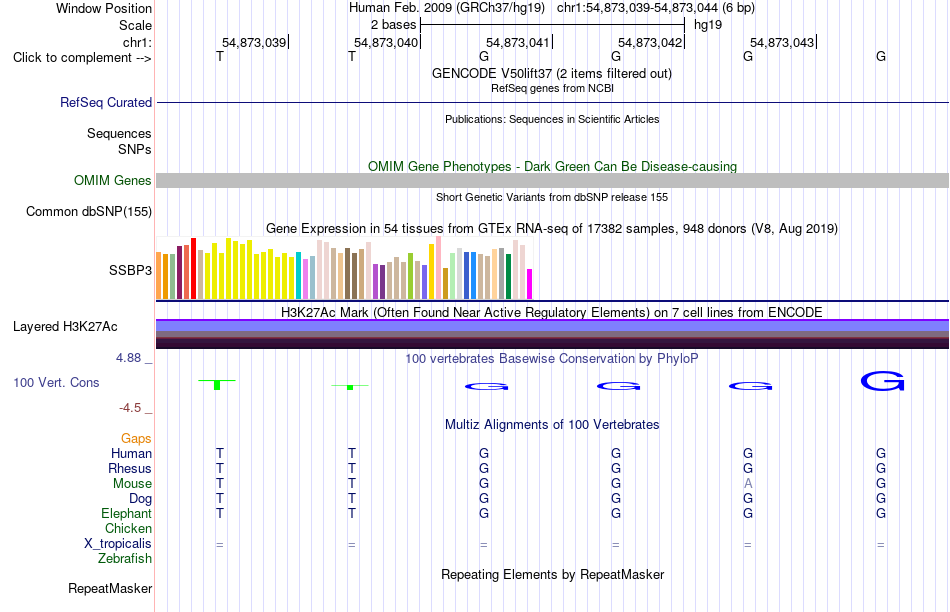Select the Chicken alignment row label
Screen dimensions: 950x612
[x=128, y=528]
